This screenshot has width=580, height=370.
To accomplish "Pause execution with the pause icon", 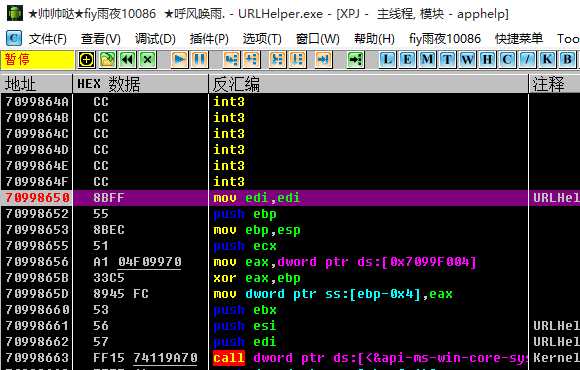I will 200,60.
